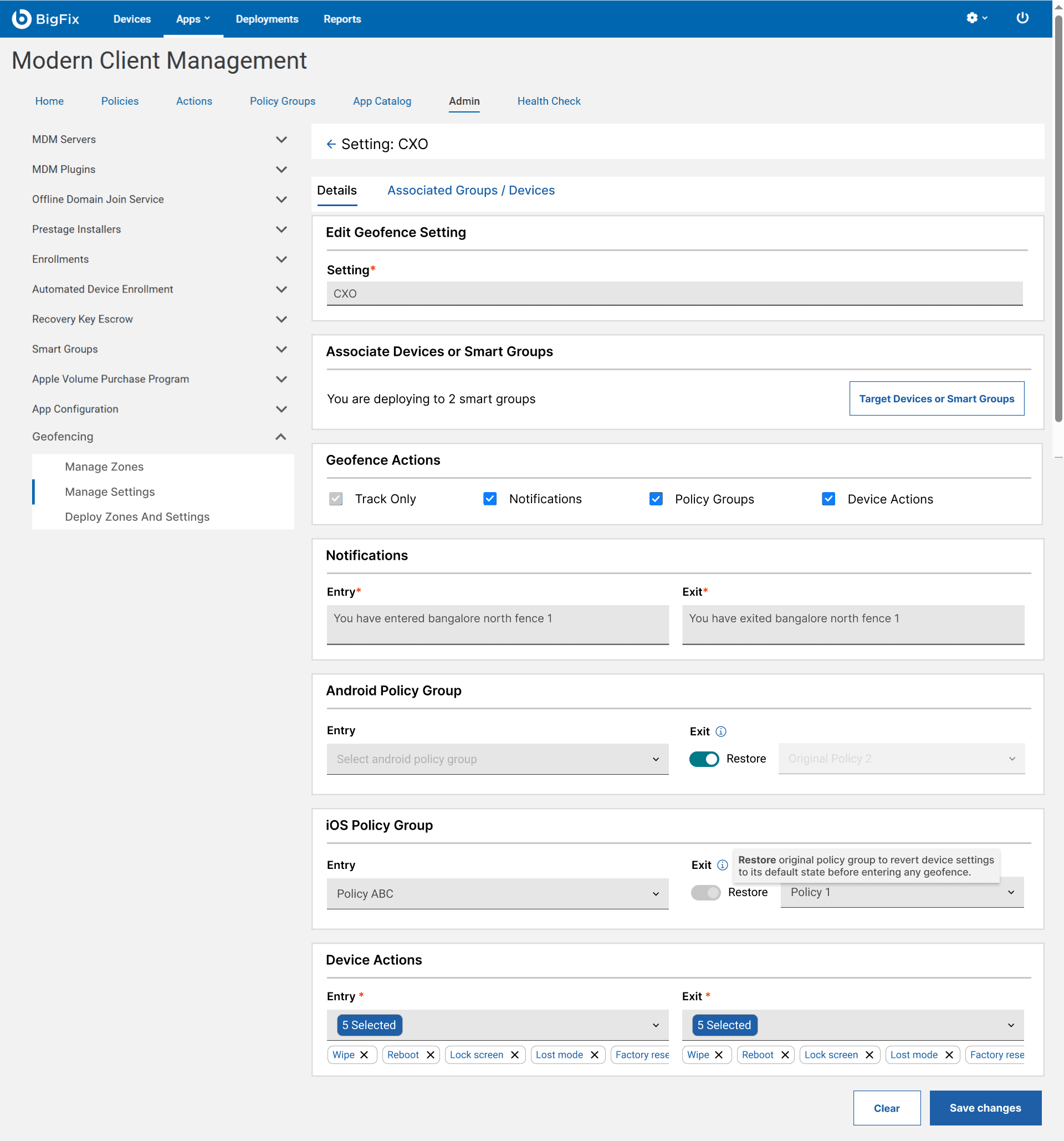Screen dimensions: 1064x1141
Task: Switch to the Home tab
Action: (x=49, y=101)
